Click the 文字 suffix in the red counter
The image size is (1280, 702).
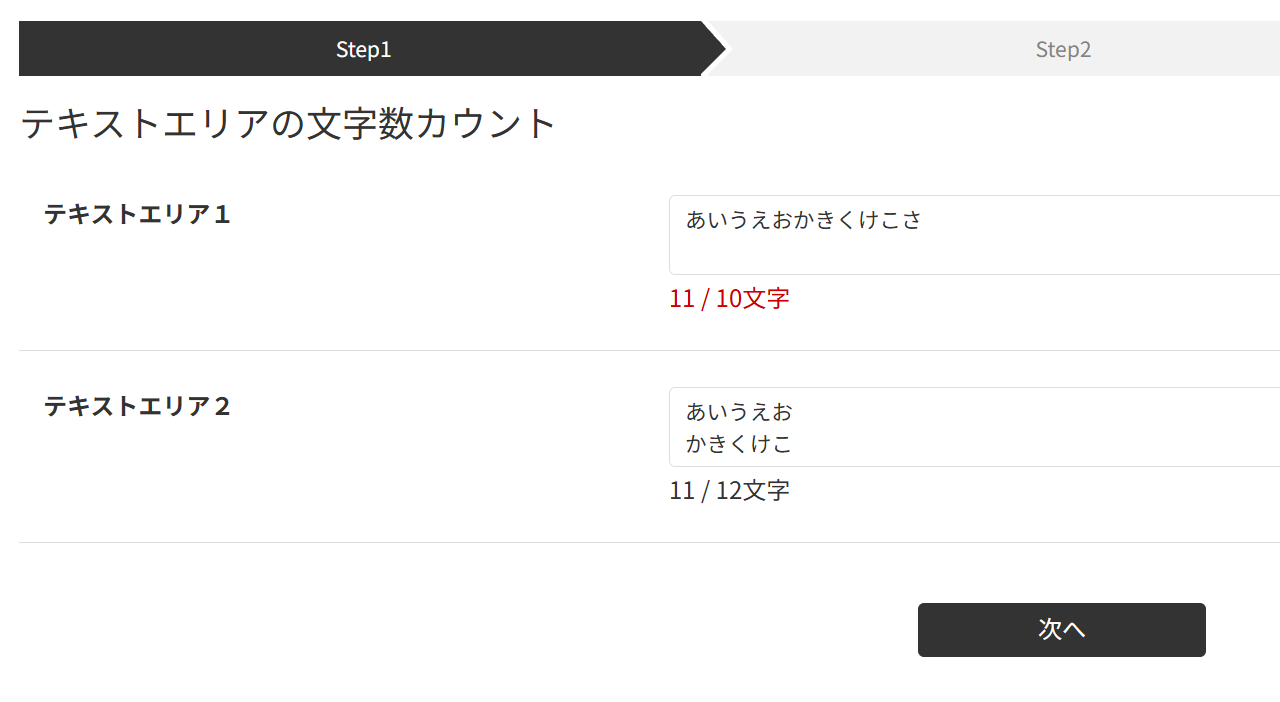[x=766, y=299]
